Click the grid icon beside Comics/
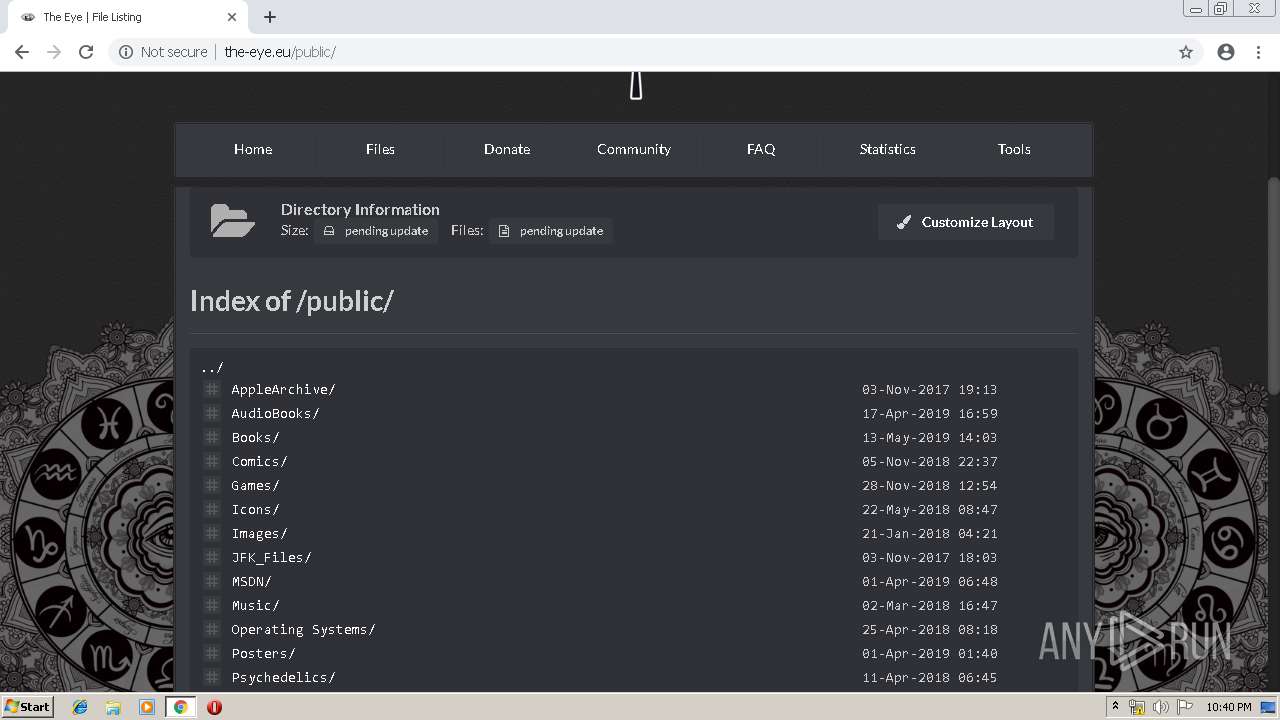 pyautogui.click(x=212, y=461)
